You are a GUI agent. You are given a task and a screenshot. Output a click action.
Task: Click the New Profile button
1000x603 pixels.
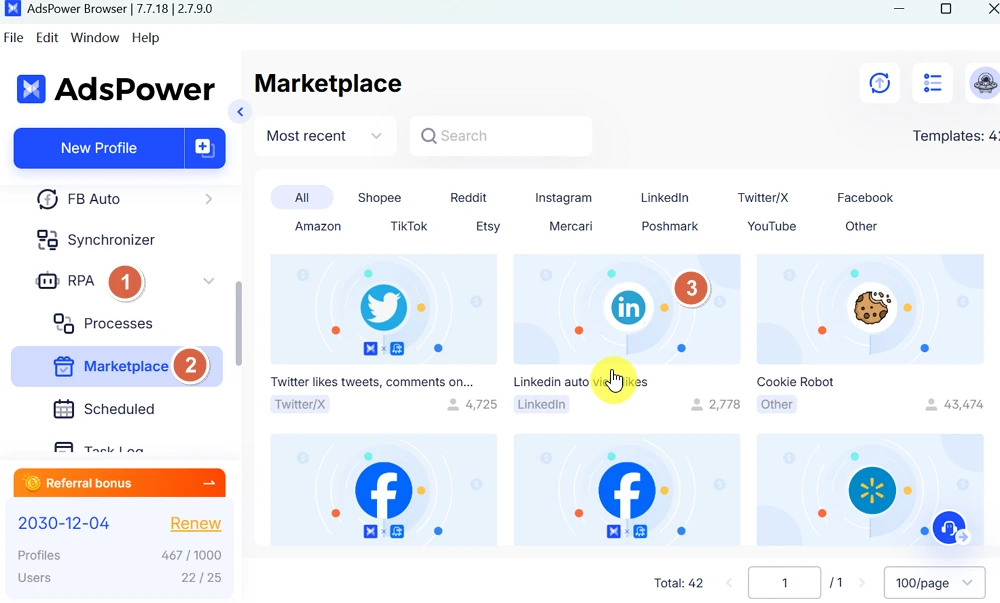click(99, 148)
